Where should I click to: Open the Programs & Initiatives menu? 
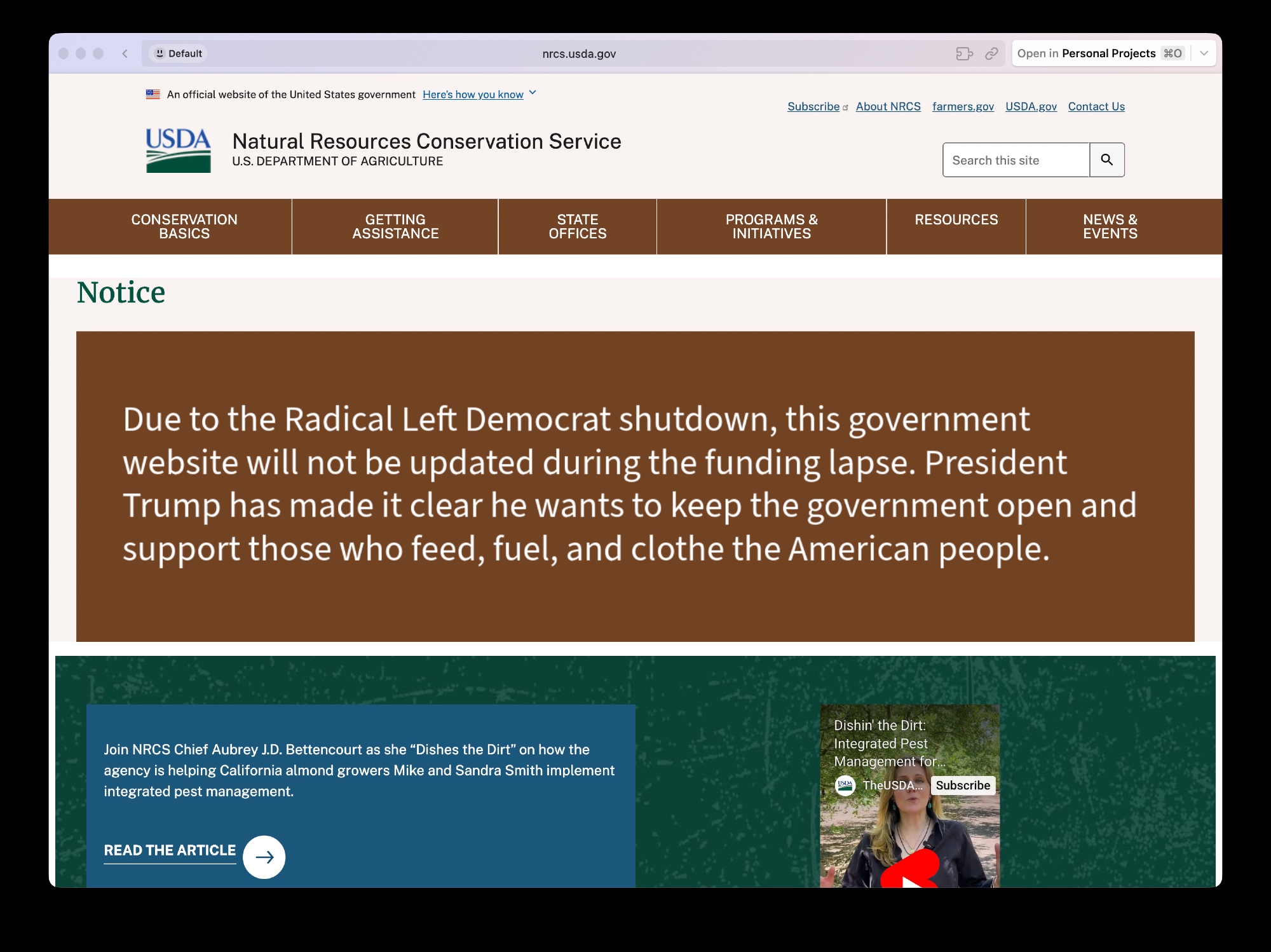pyautogui.click(x=771, y=226)
